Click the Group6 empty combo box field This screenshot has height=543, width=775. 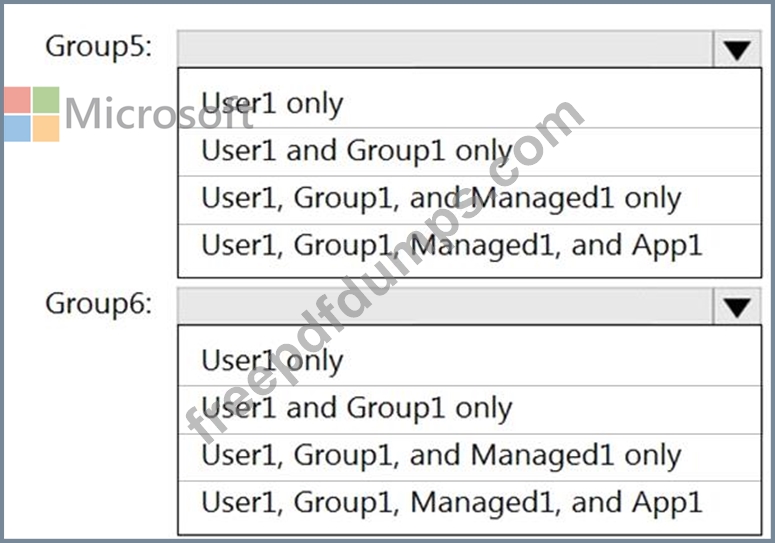click(x=445, y=307)
